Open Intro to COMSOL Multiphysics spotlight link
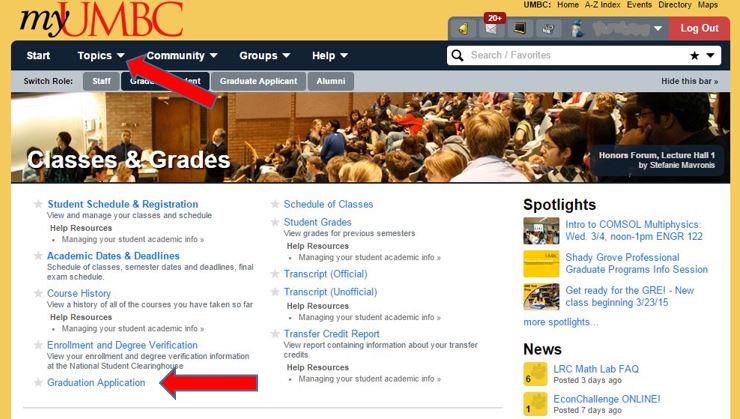Screen dimensions: 740x419 [x=634, y=230]
